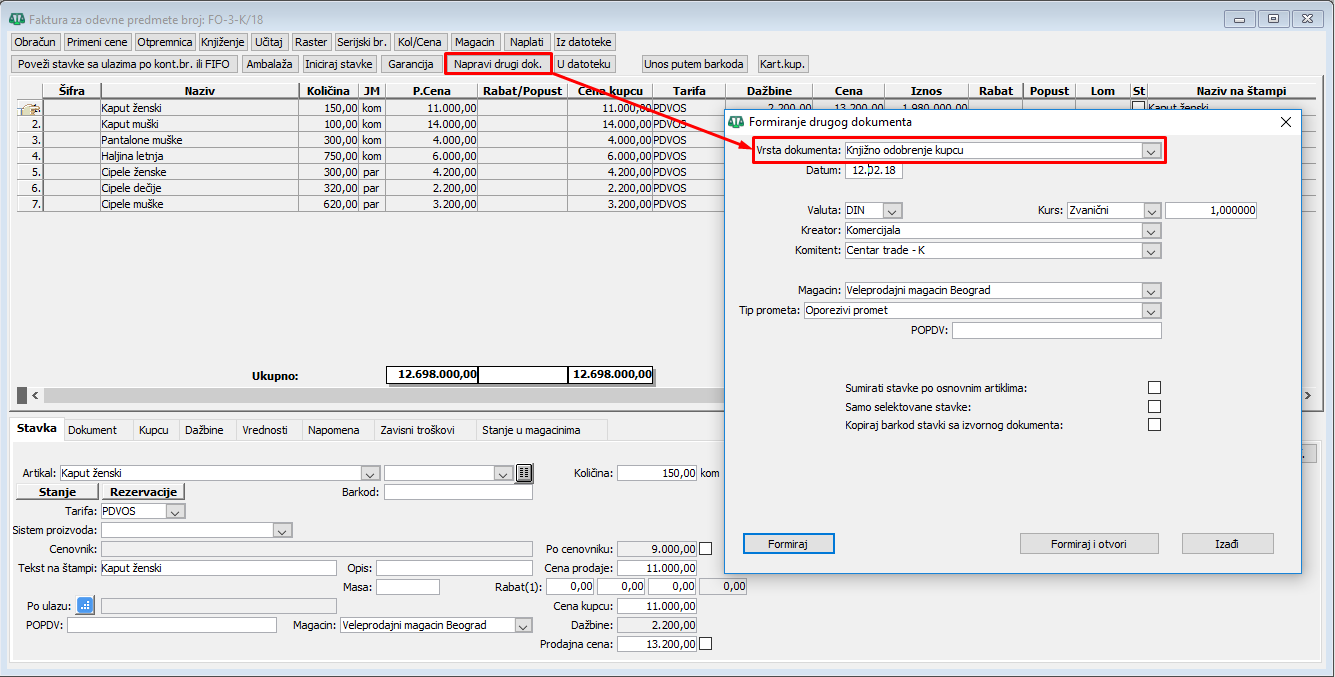
Task: Click the calculator icon beside the Artikal field
Action: (524, 473)
